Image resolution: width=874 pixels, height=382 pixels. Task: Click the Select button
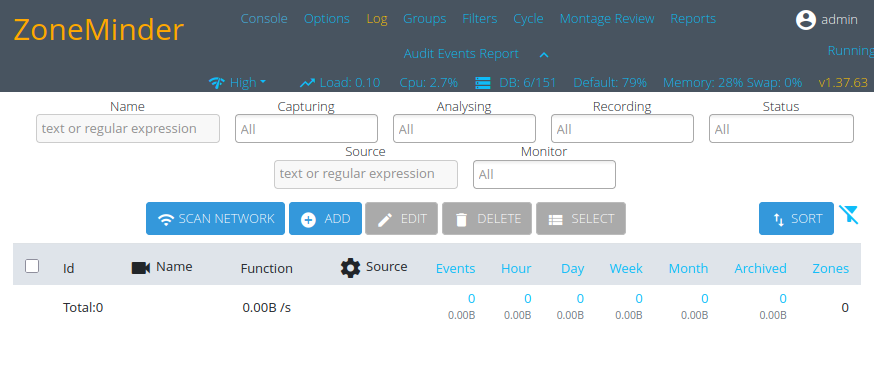click(x=581, y=219)
